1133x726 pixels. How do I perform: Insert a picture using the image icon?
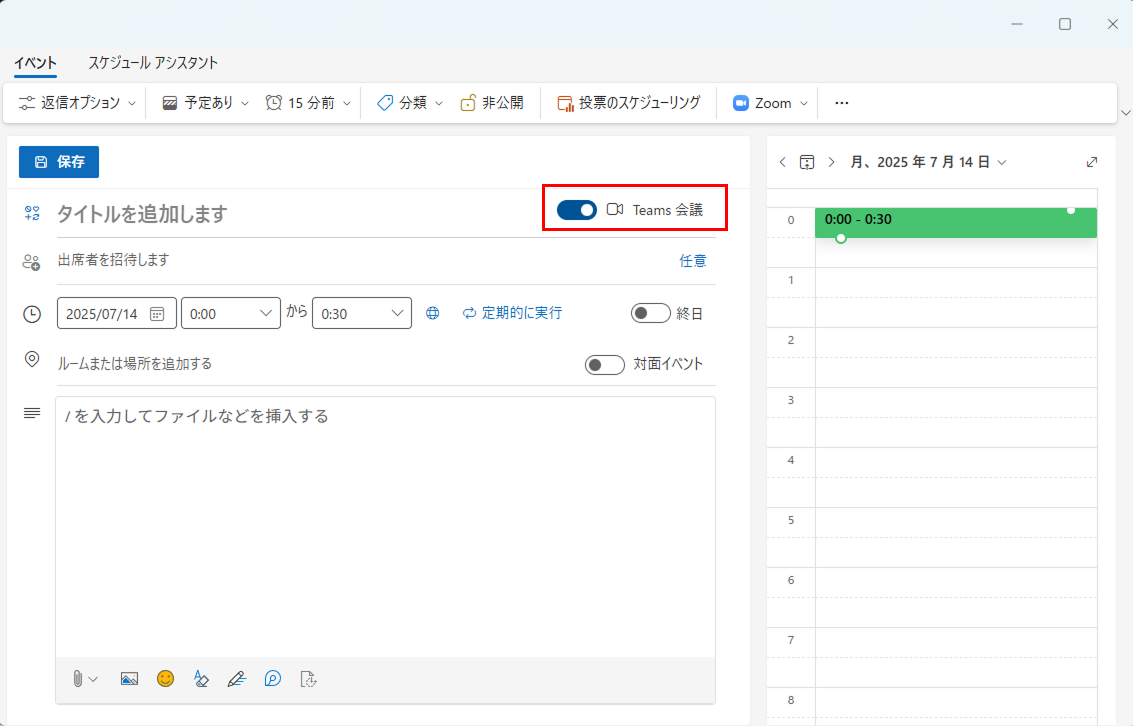click(x=129, y=678)
